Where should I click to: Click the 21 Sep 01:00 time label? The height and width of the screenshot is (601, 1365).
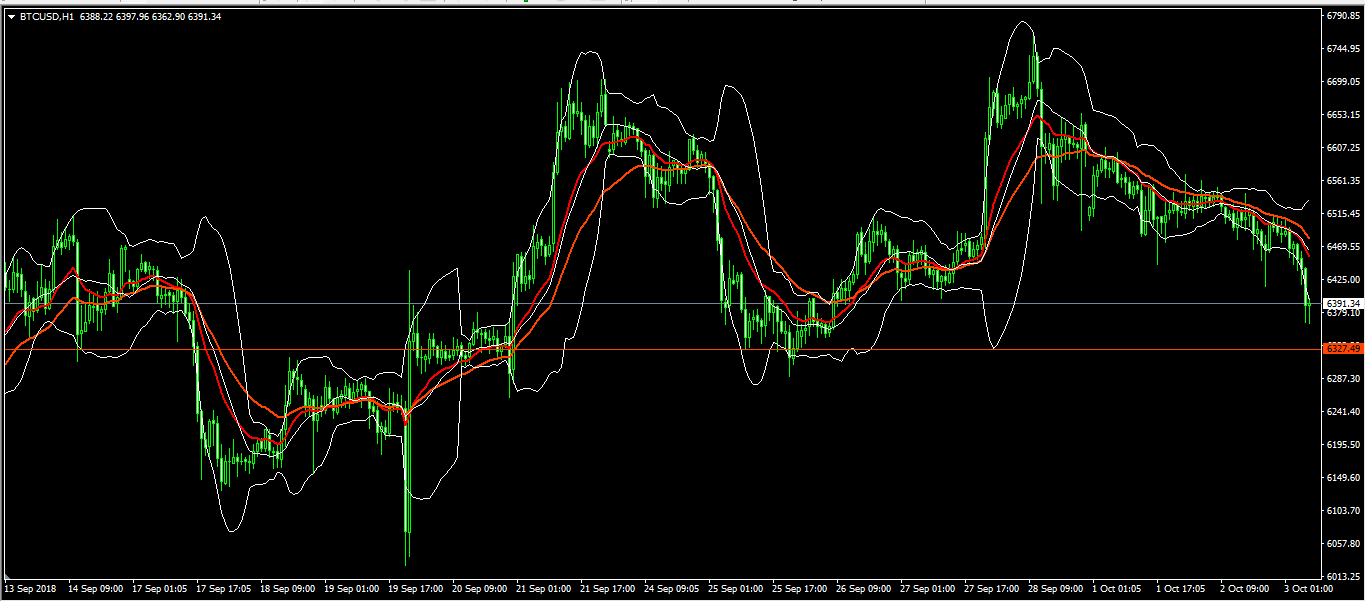[542, 590]
